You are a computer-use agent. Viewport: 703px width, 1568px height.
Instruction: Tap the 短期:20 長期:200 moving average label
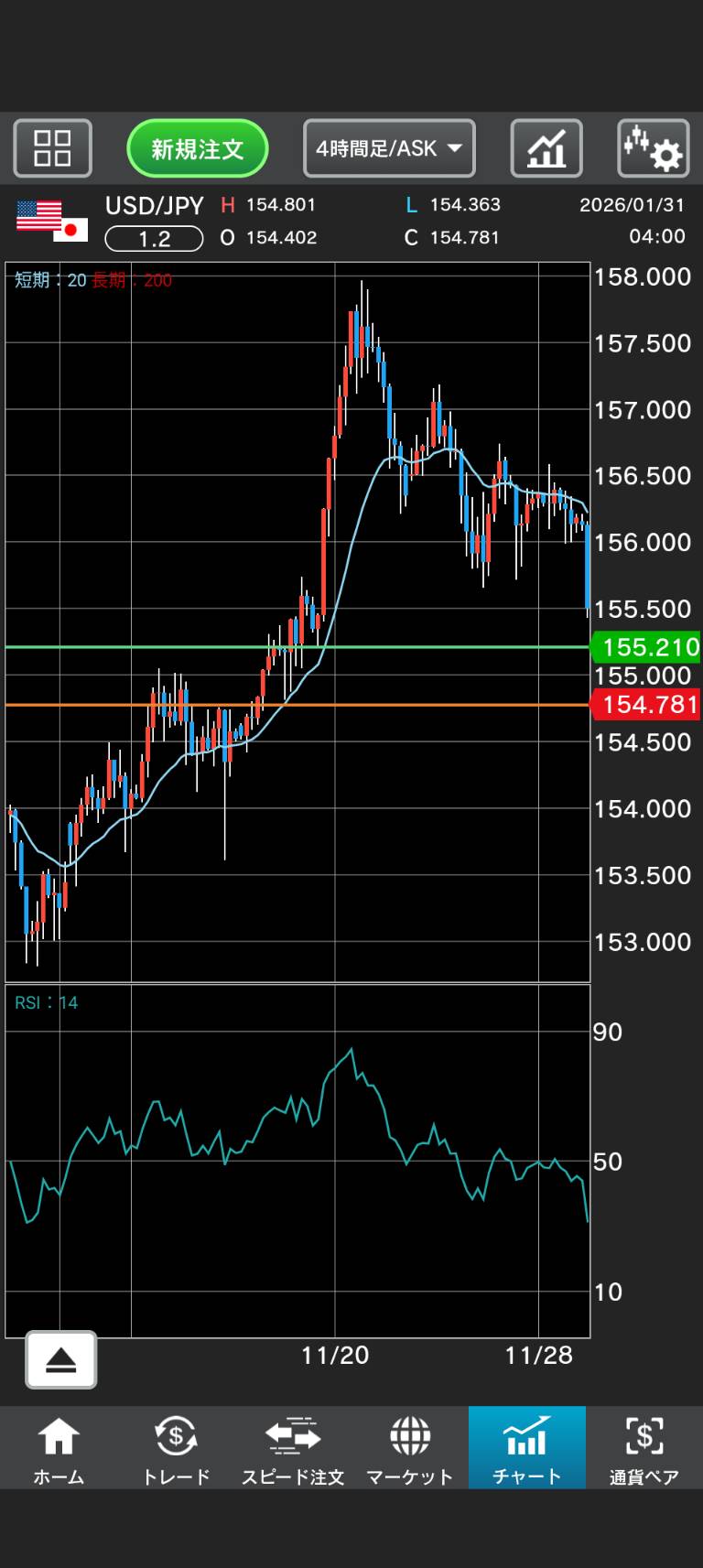tap(93, 280)
